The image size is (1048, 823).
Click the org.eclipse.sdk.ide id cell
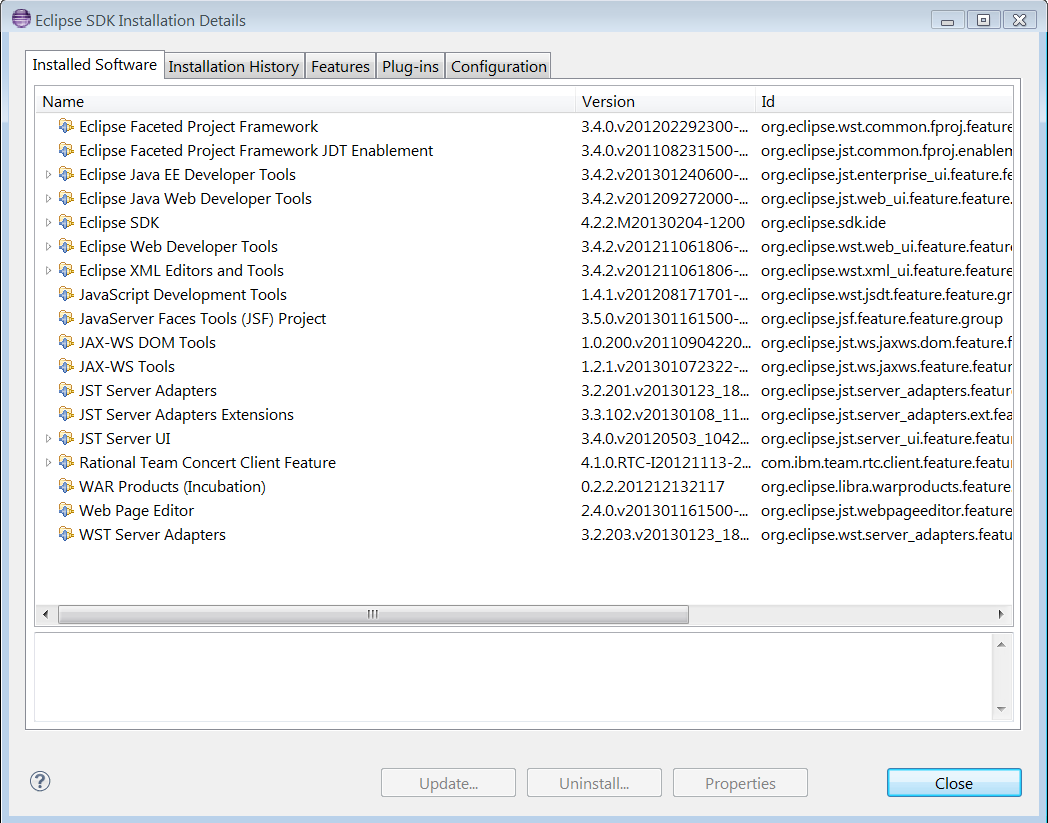pos(823,223)
